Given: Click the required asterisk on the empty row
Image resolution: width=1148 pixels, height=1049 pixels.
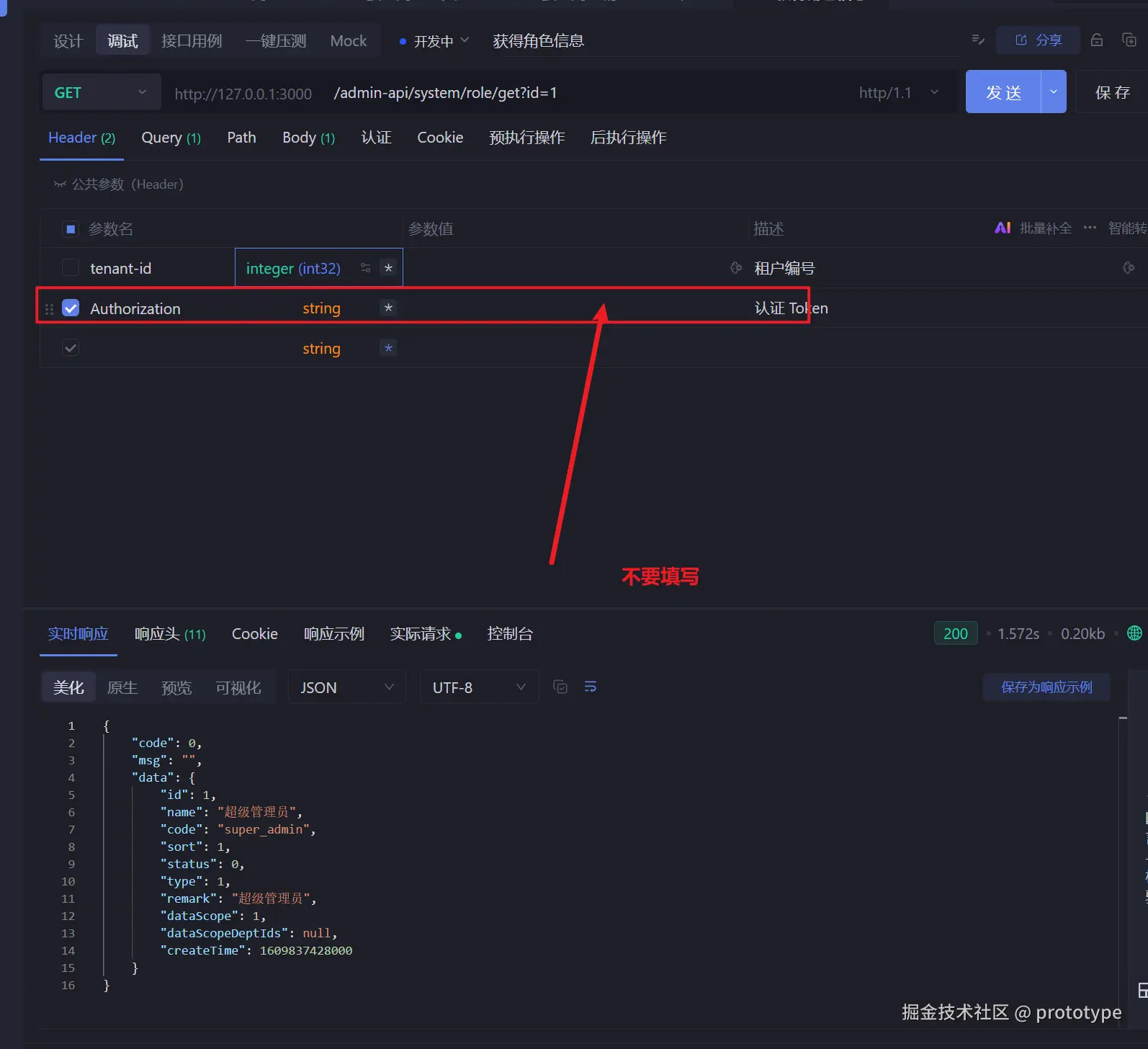Looking at the screenshot, I should pos(388,348).
